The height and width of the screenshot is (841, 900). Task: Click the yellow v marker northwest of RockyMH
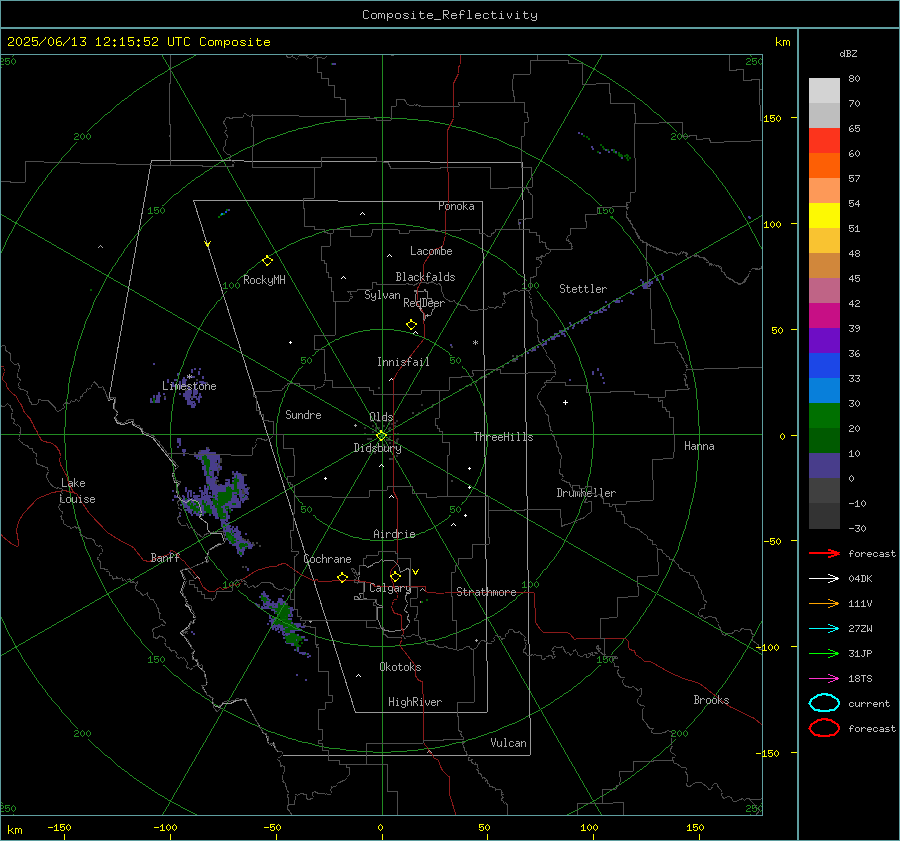tap(208, 244)
